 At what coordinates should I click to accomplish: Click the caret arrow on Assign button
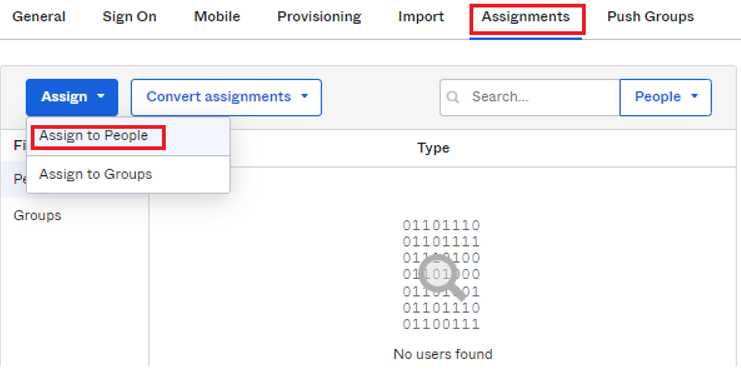coord(101,96)
